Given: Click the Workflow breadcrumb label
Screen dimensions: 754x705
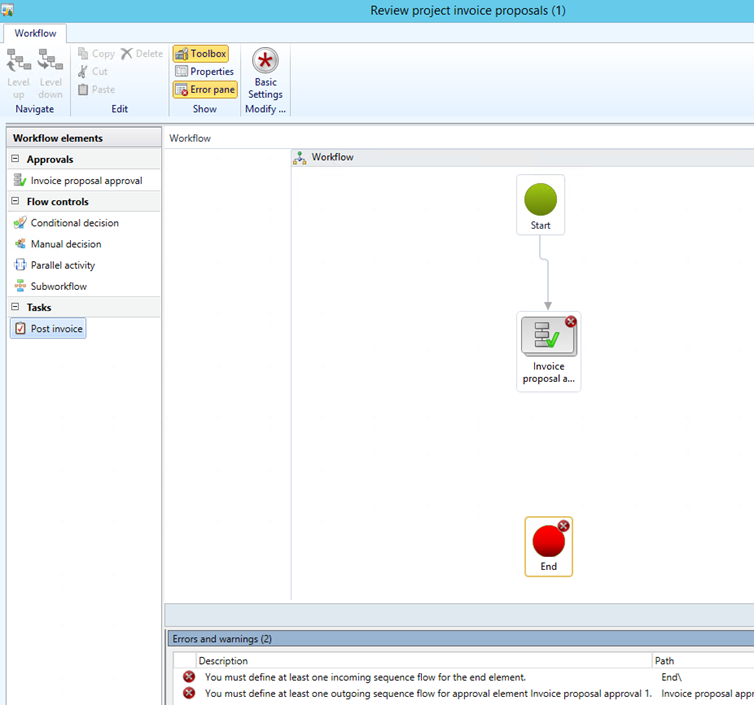Looking at the screenshot, I should (x=190, y=138).
